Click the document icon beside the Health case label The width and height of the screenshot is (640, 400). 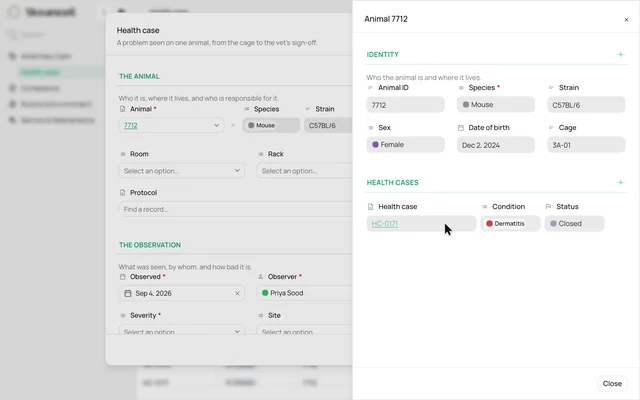(370, 207)
